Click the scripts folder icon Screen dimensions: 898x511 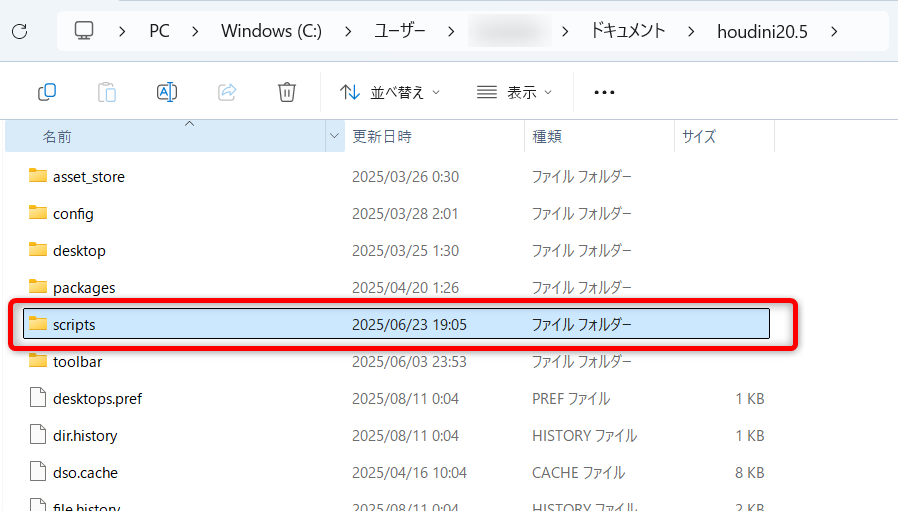click(x=38, y=324)
